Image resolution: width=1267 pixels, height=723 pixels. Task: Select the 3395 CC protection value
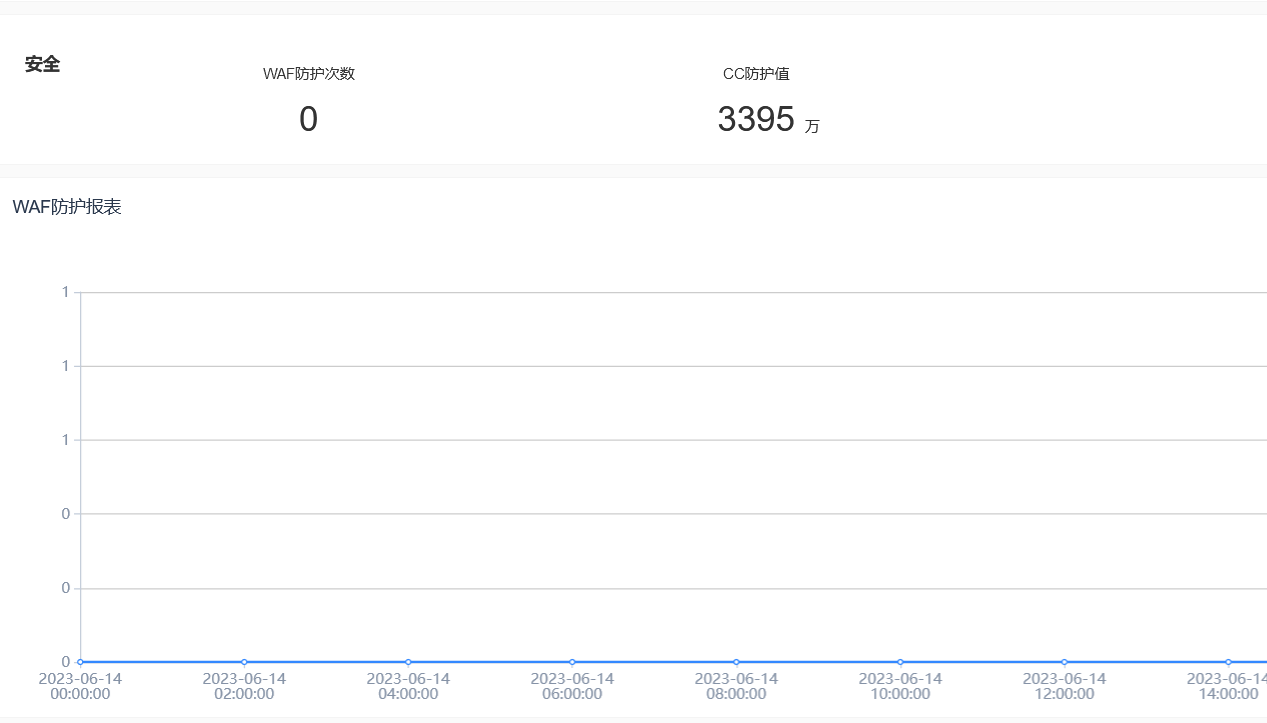tap(755, 120)
